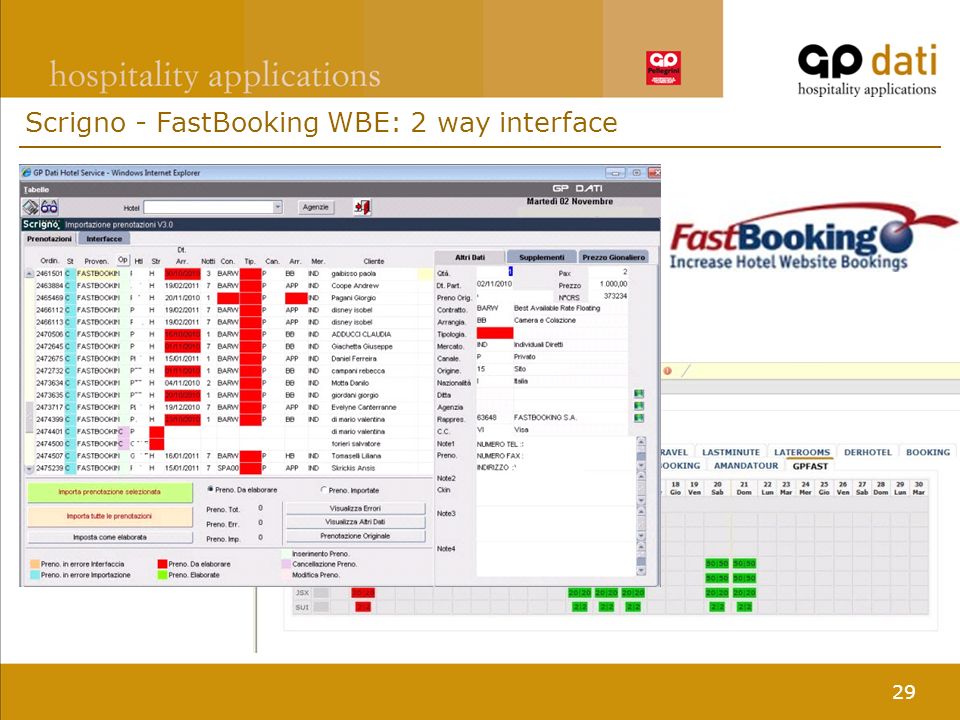This screenshot has height=720, width=960.
Task: Click the diamond-shaped toolbar icon left of glasses
Action: click(x=31, y=207)
